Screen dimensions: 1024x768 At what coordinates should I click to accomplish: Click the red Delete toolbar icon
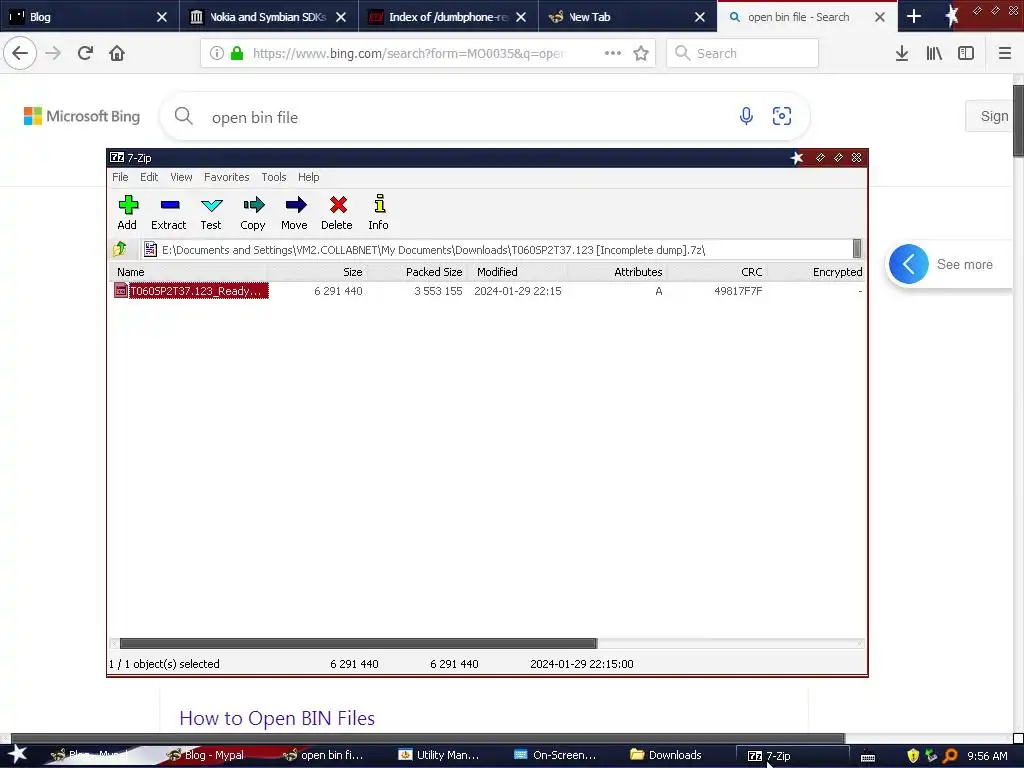(337, 212)
